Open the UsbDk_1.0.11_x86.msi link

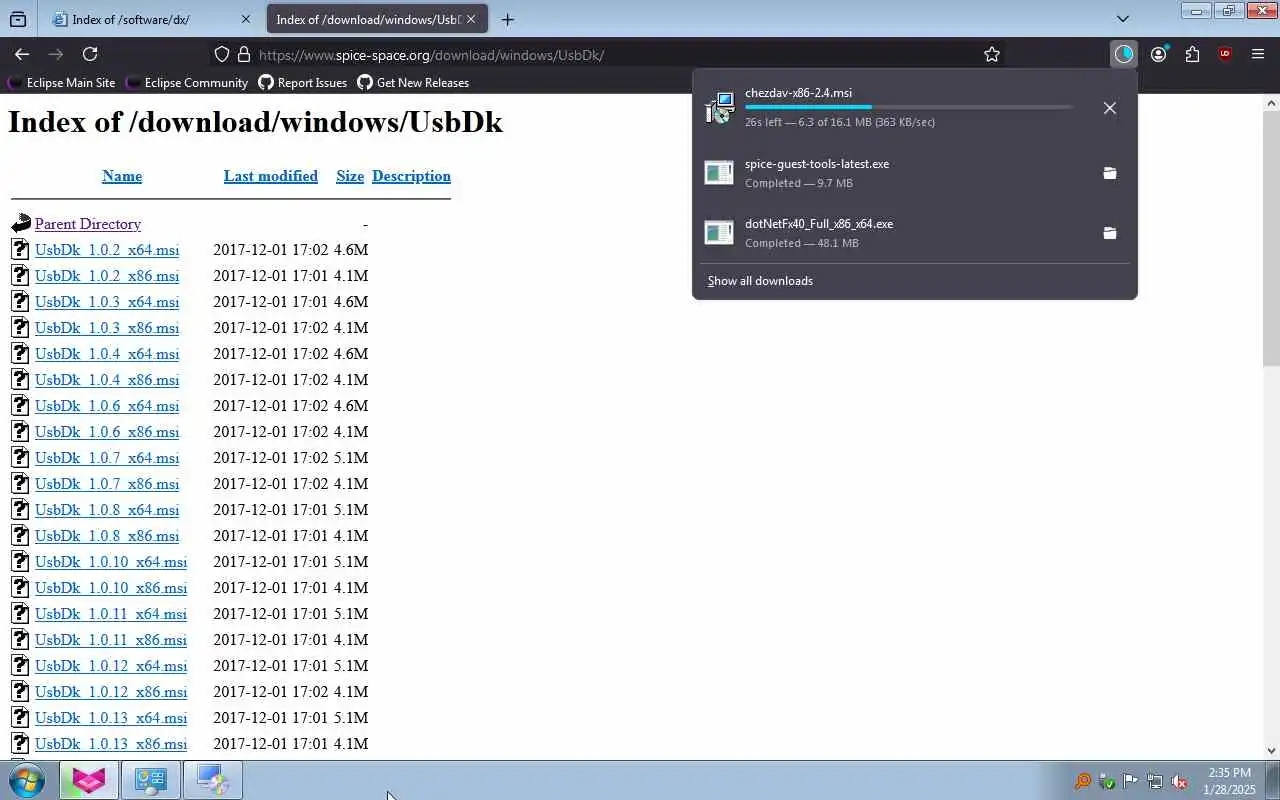(x=111, y=640)
